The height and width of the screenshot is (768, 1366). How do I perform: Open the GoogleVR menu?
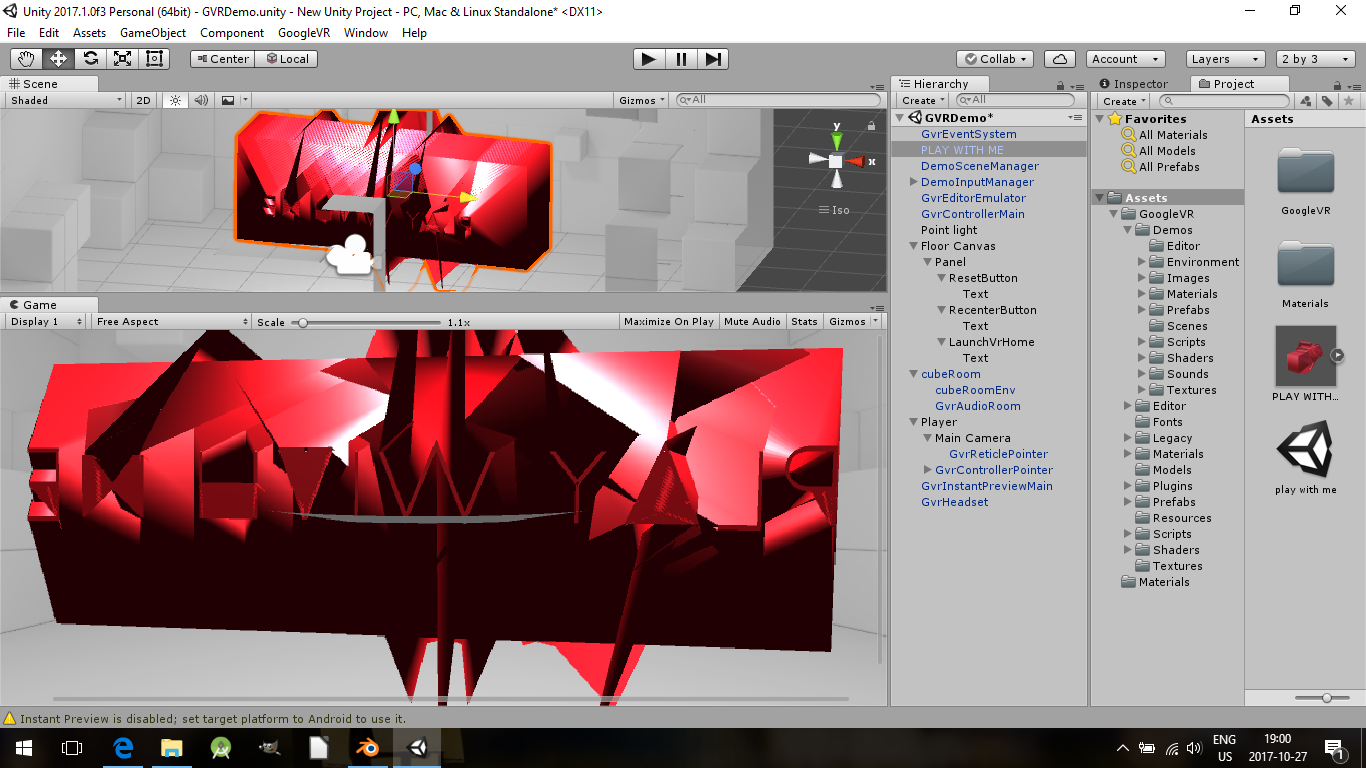point(304,33)
